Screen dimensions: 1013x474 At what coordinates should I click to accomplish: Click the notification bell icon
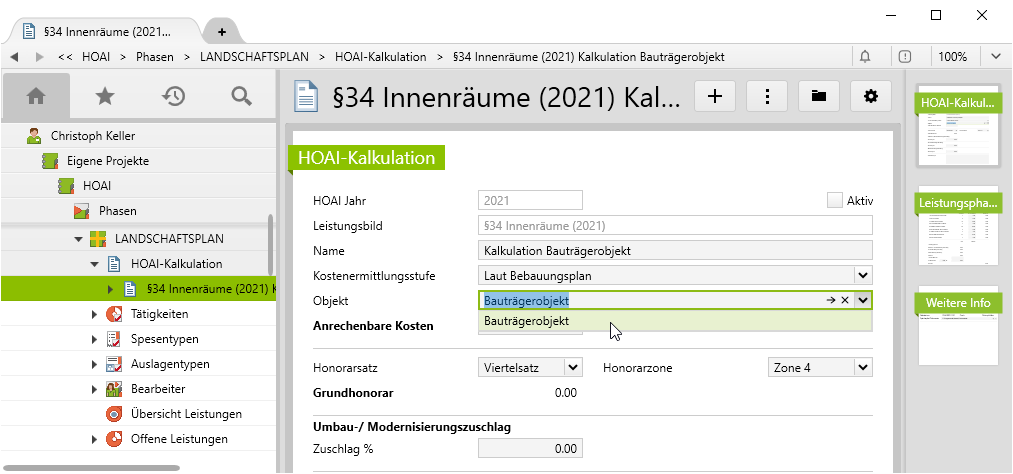tap(864, 57)
